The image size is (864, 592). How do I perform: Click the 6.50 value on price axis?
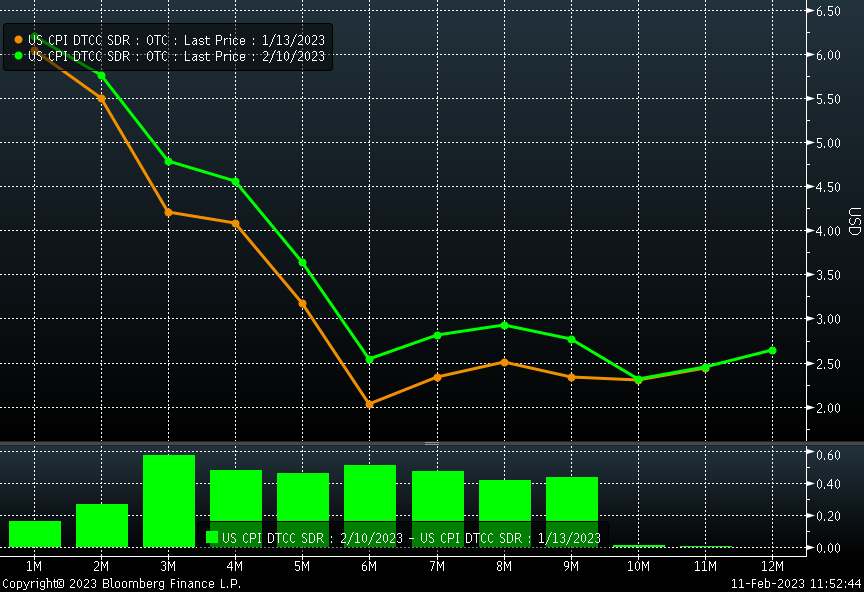pos(828,11)
